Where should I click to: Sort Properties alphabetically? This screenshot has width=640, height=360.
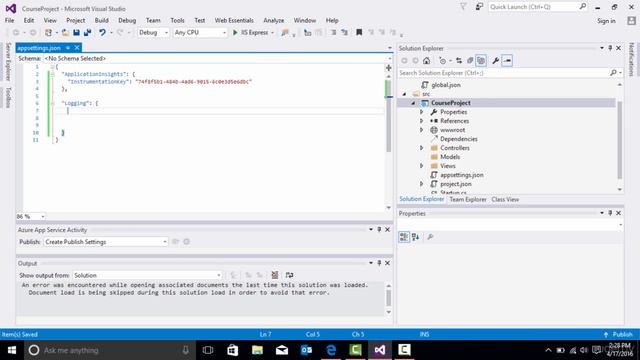416,237
